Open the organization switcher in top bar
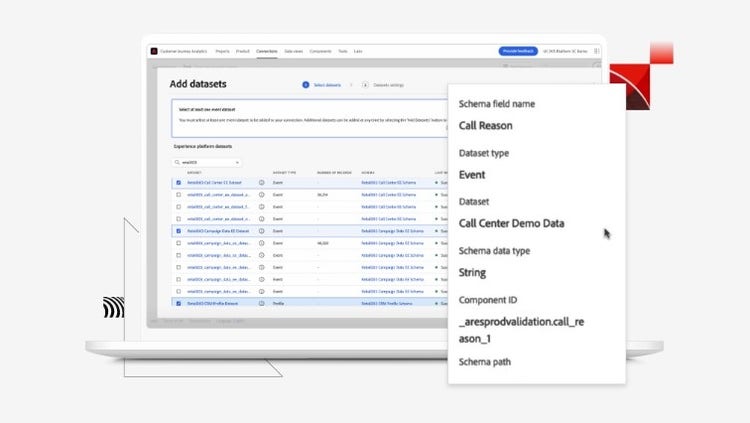The height and width of the screenshot is (423, 750). pyautogui.click(x=566, y=50)
